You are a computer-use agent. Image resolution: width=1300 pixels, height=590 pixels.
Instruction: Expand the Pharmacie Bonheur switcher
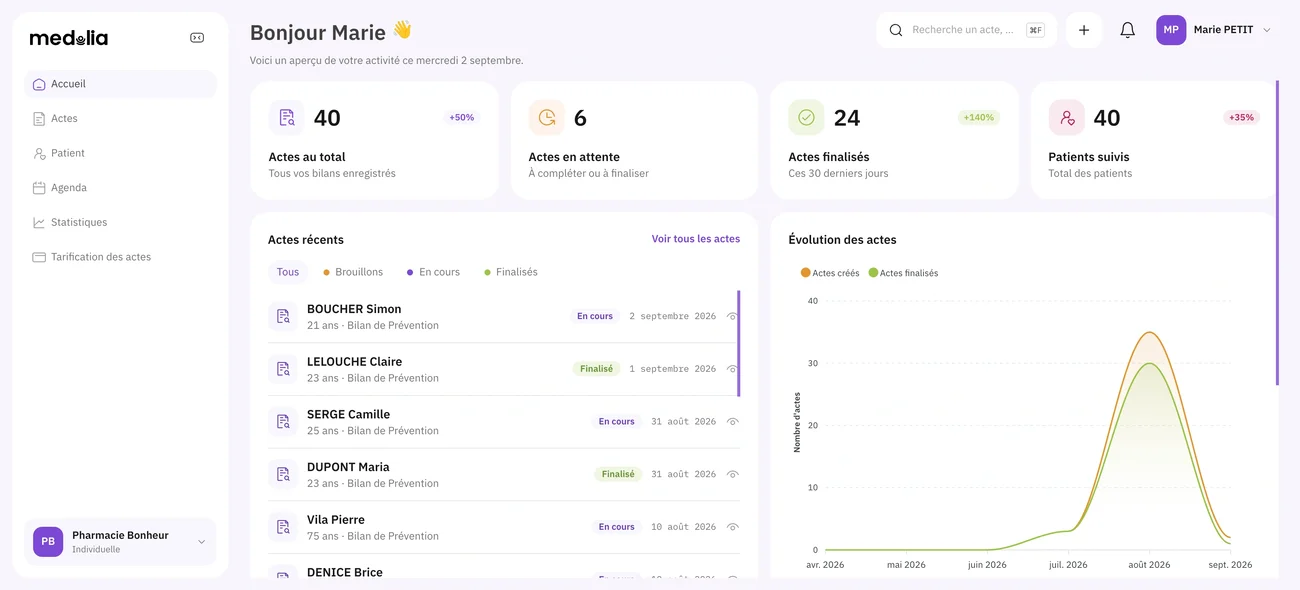[201, 542]
